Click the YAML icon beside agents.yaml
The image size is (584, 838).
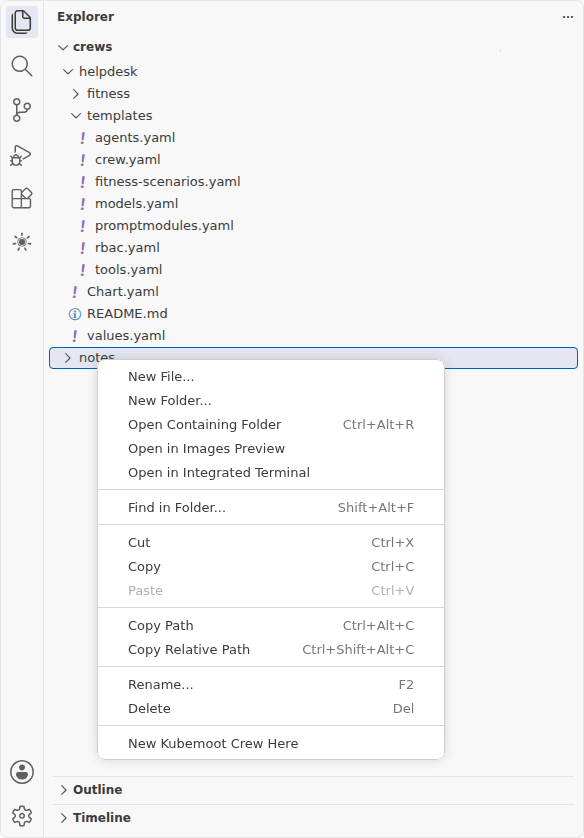click(83, 138)
